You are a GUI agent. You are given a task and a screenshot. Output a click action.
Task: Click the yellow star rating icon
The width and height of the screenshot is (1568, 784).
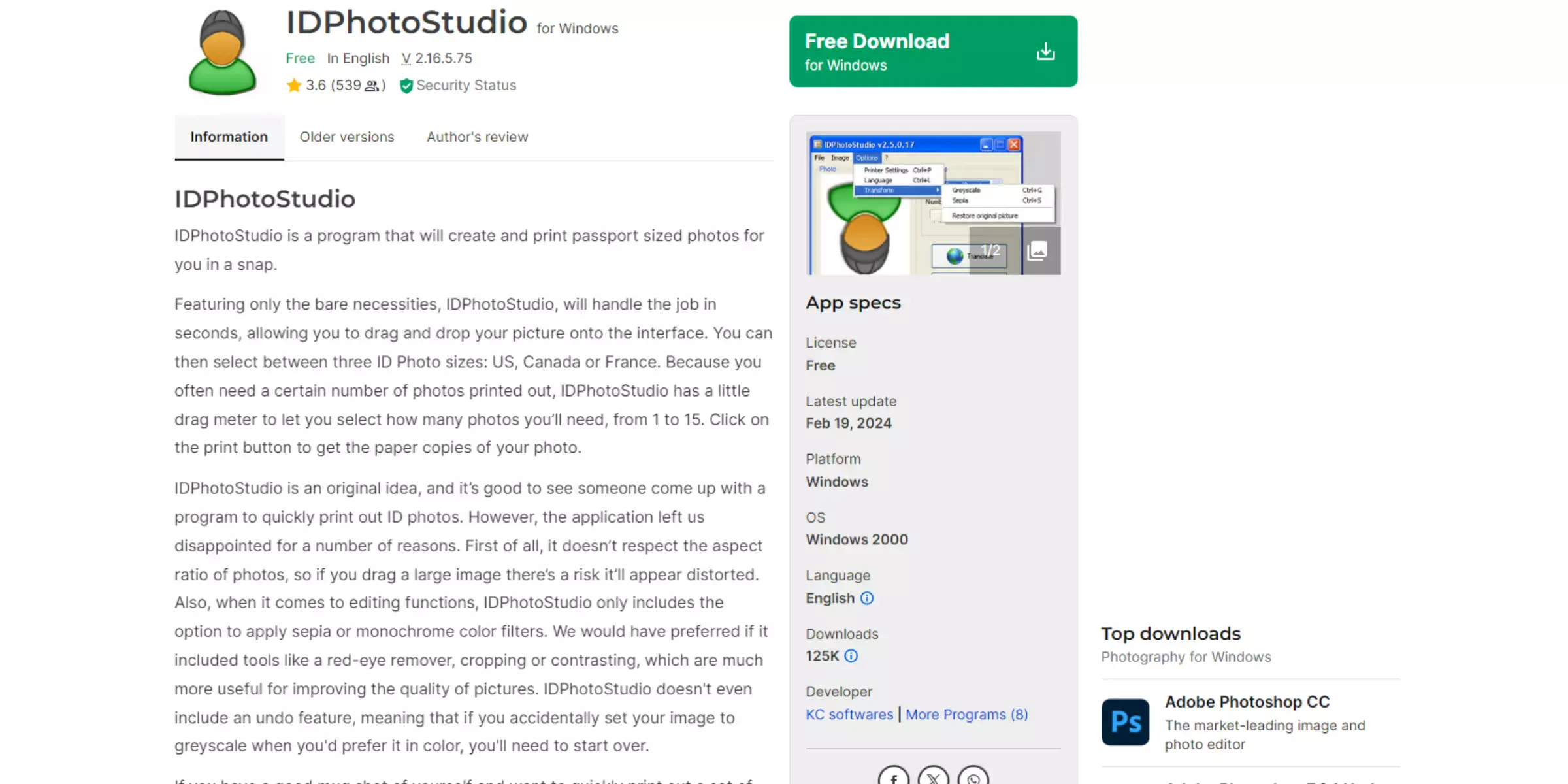[294, 86]
